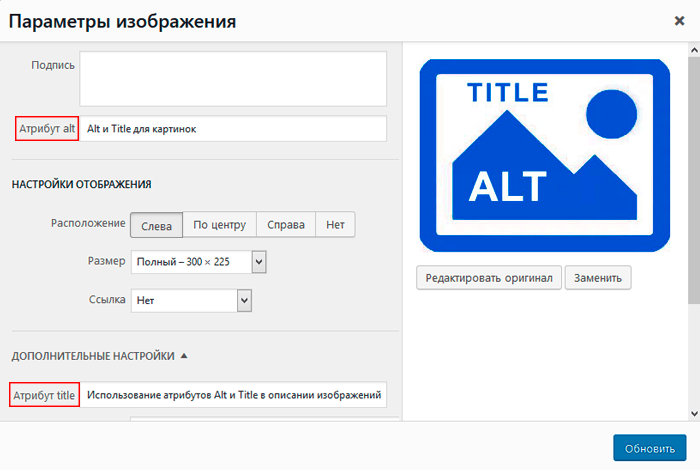Viewport: 700px width, 470px height.
Task: Select Слева alignment option
Action: point(156,225)
